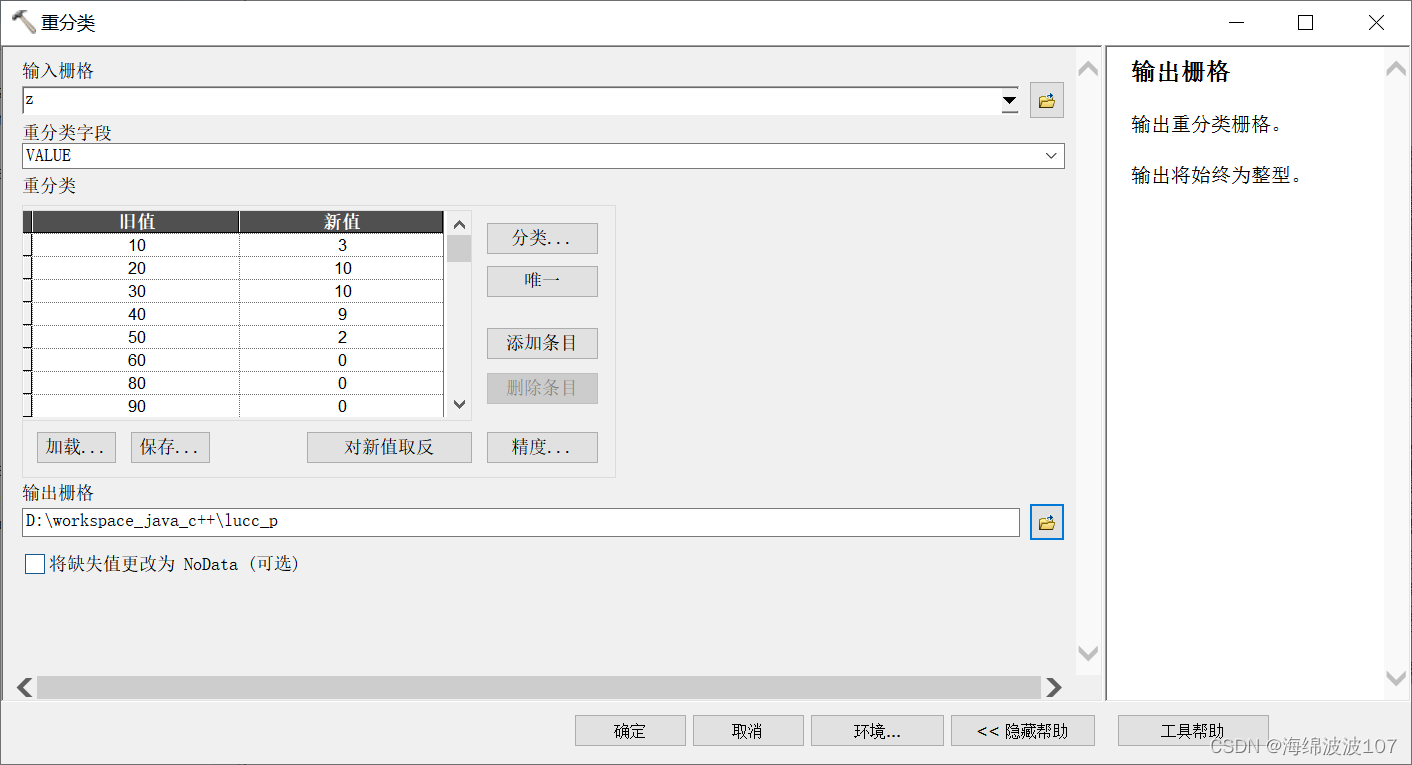Screen dimensions: 1412x765
Task: Click the 分类... button
Action: click(542, 238)
